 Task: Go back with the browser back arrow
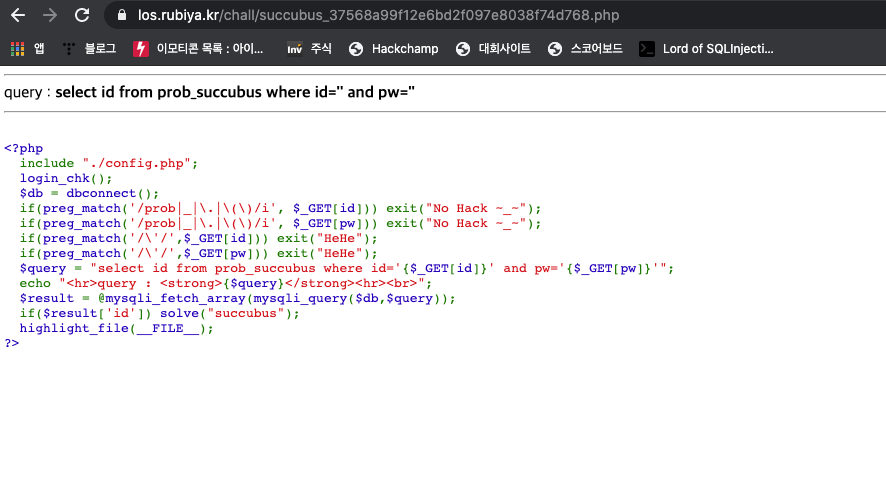(18, 15)
